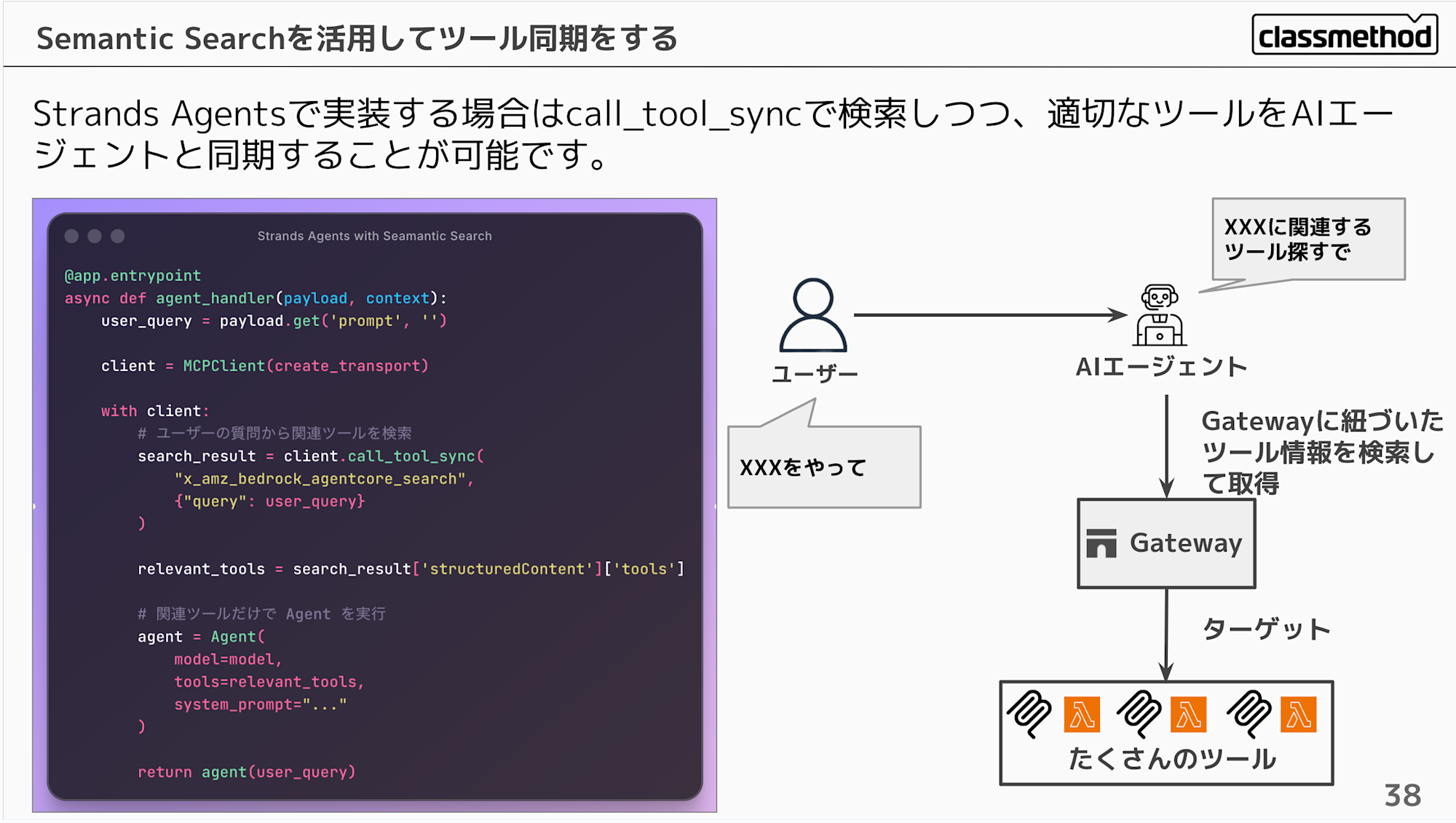Click the 'XXXに関連するツール探すで' speech bubble

pyautogui.click(x=1307, y=239)
